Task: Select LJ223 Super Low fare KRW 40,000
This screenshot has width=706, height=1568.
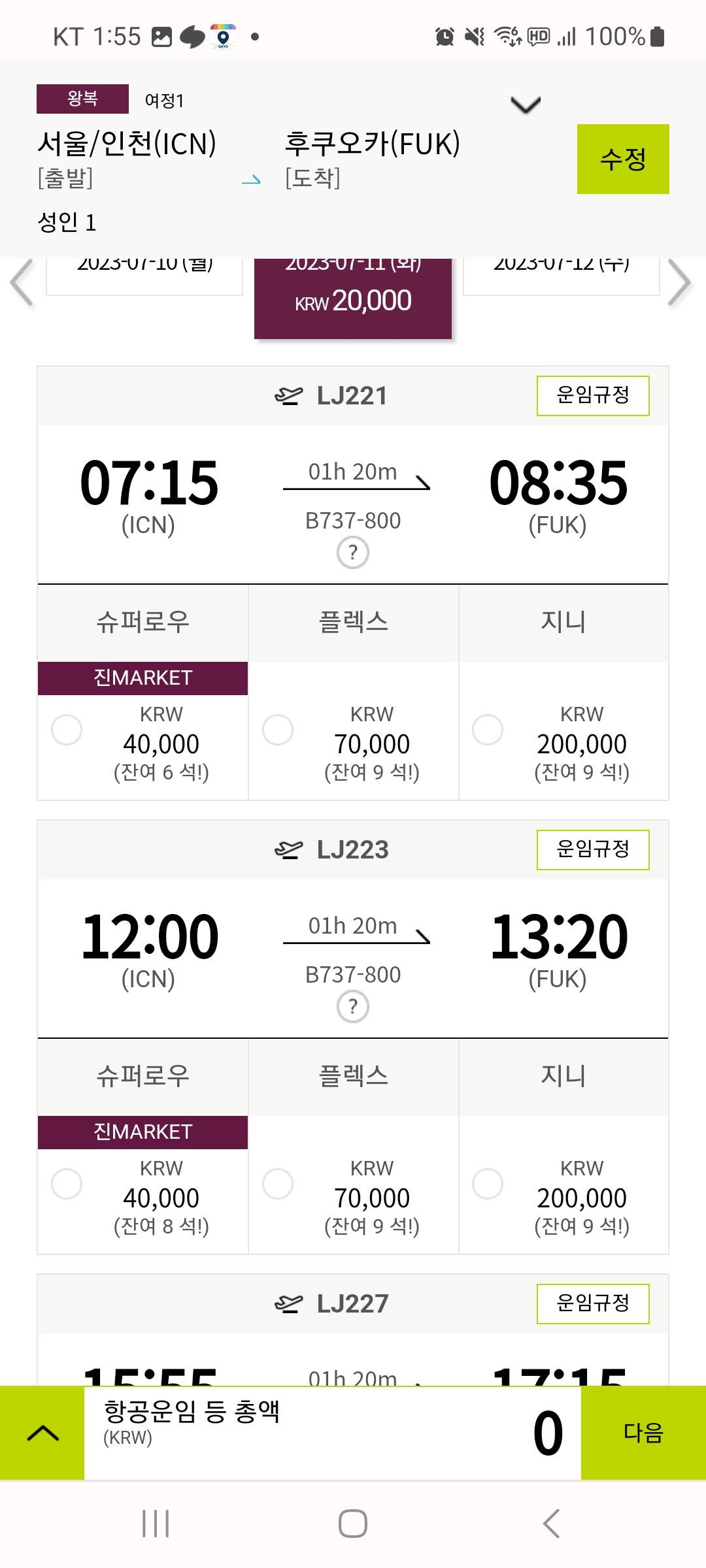Action: click(67, 1184)
